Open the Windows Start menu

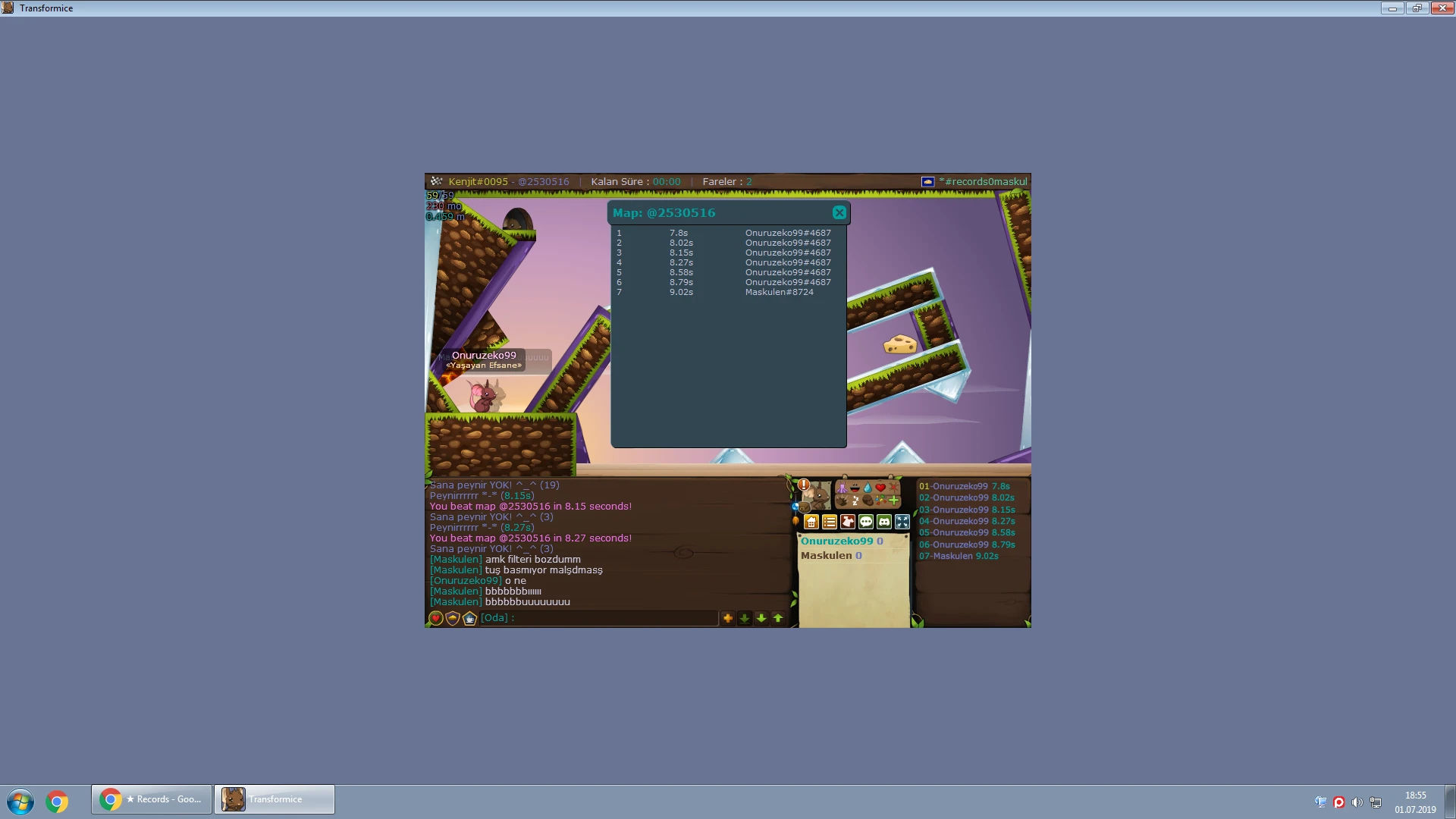point(20,801)
